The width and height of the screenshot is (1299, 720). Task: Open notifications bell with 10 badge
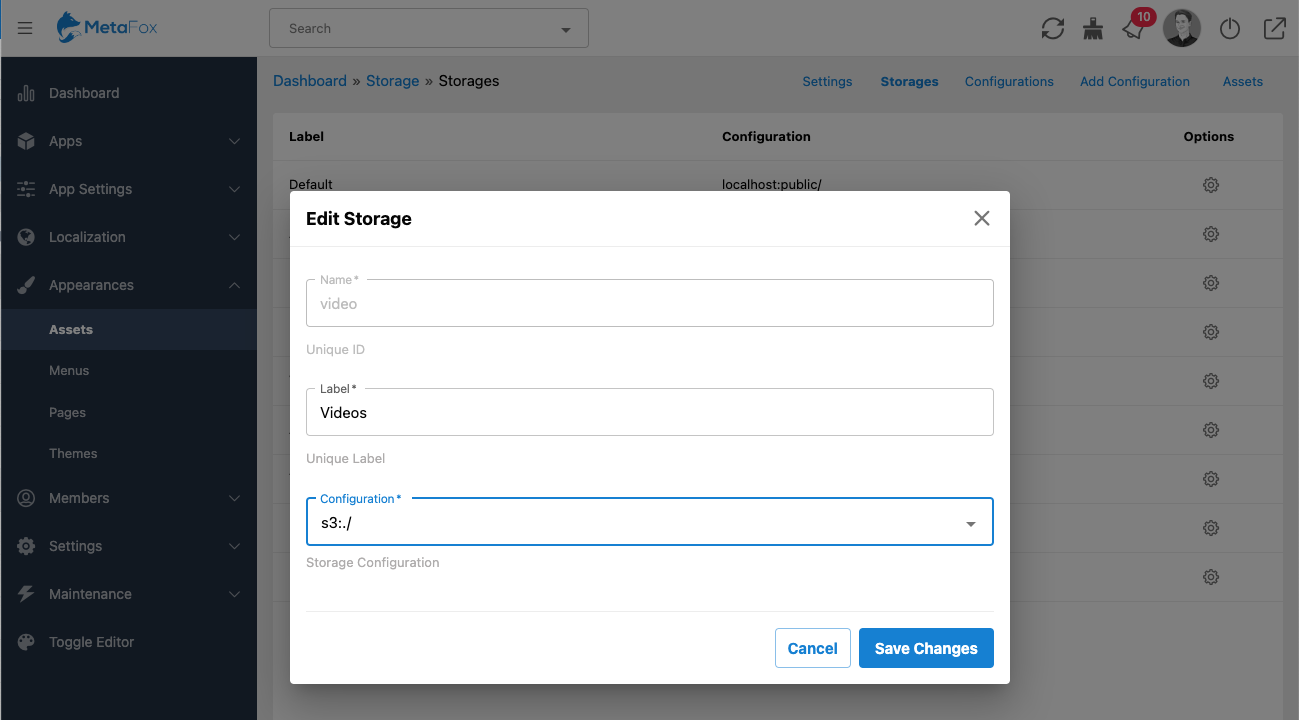pos(1134,28)
